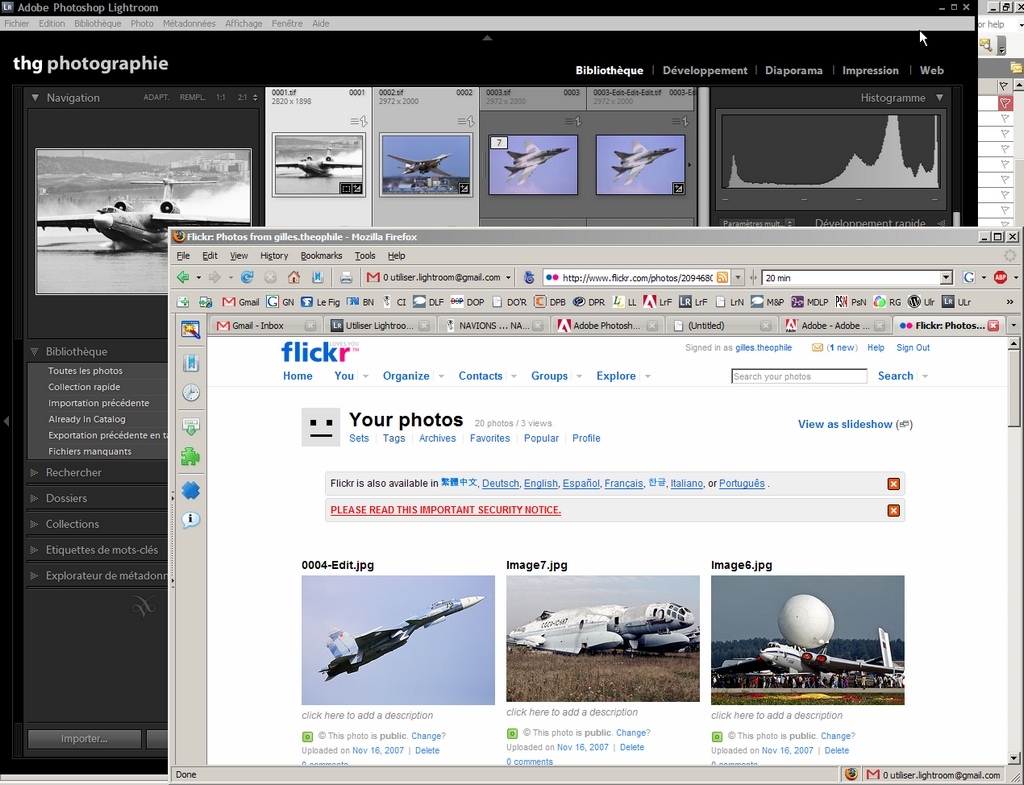Screen dimensions: 1024x785
Task: Toggle public privacy icon under Image6.jpg
Action: (717, 736)
